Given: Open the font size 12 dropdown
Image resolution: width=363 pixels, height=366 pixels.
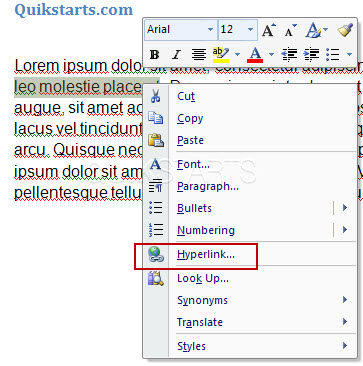Looking at the screenshot, I should point(250,30).
